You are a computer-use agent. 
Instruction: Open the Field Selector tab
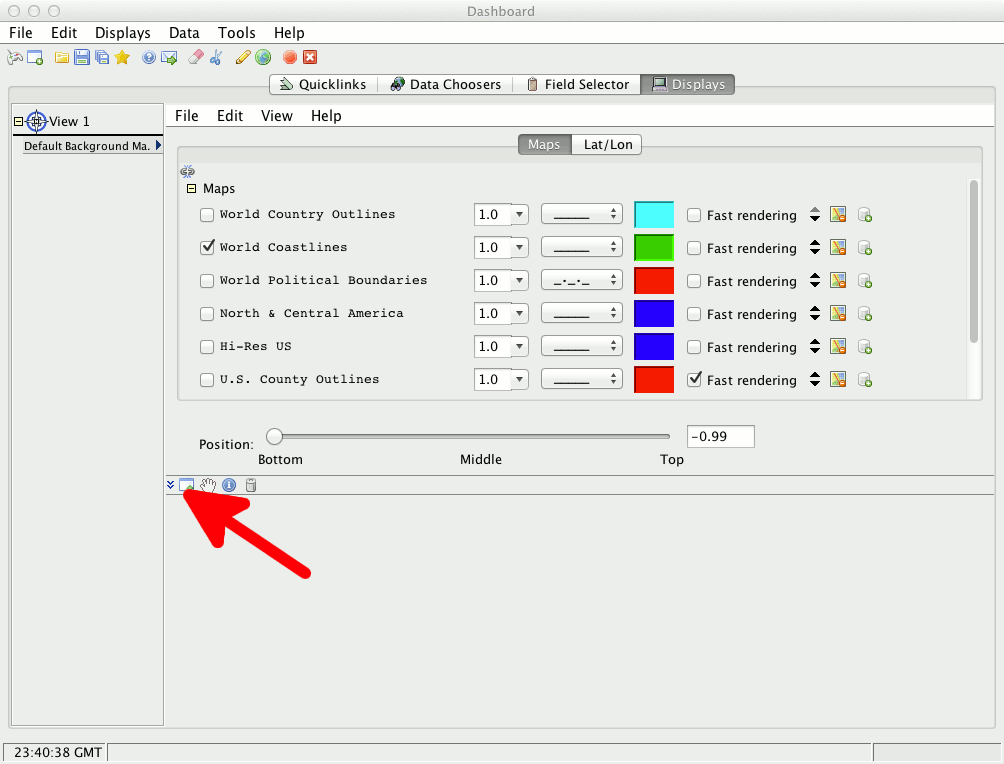pyautogui.click(x=577, y=85)
